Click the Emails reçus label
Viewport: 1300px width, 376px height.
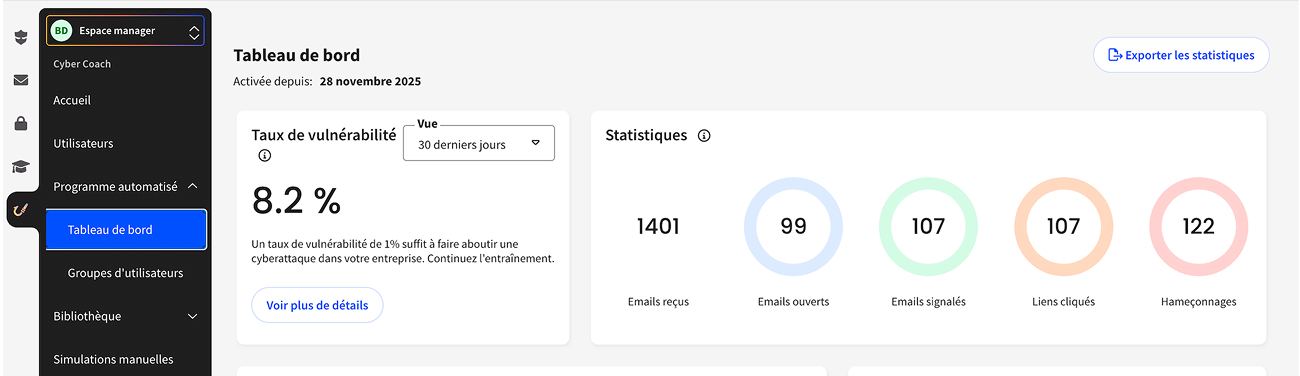pyautogui.click(x=658, y=301)
